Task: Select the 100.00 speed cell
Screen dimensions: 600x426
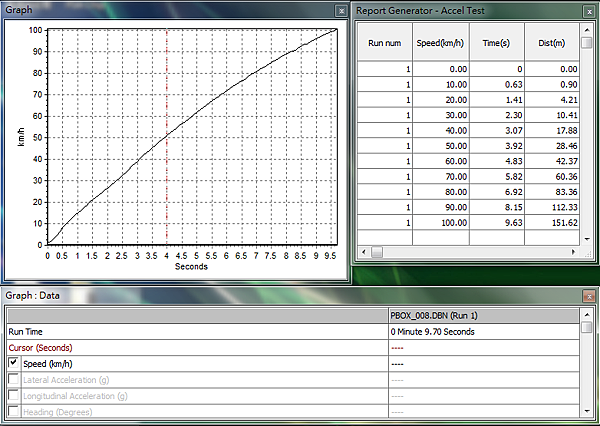Action: [441, 222]
